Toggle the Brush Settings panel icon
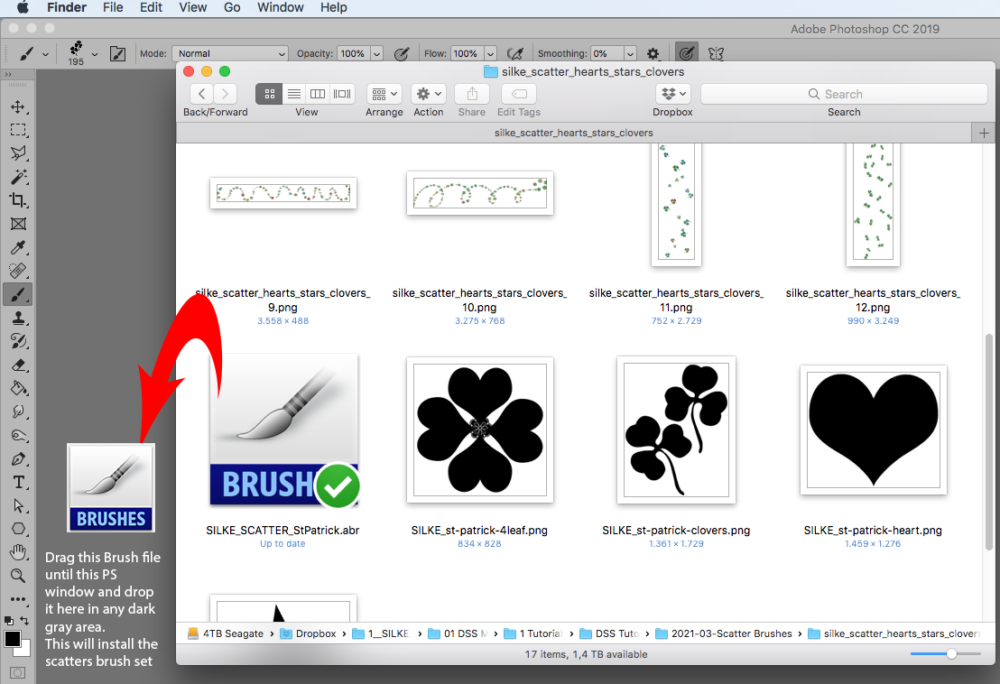The image size is (1000, 684). click(117, 54)
